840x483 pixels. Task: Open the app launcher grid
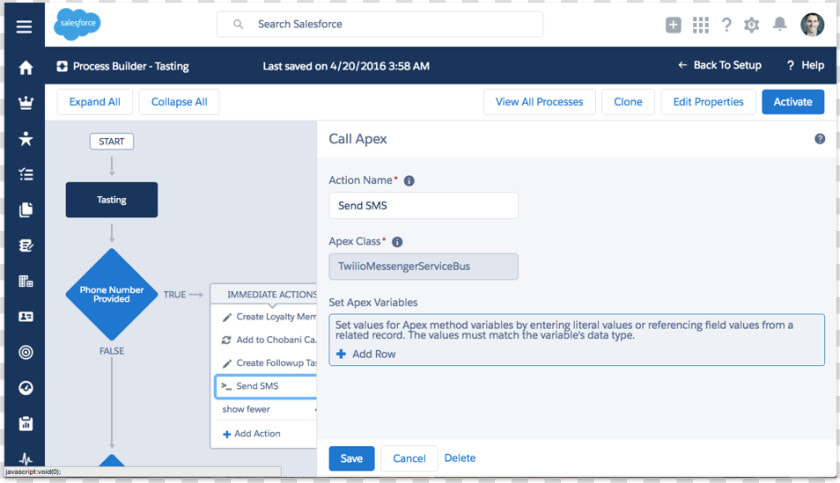pos(700,25)
